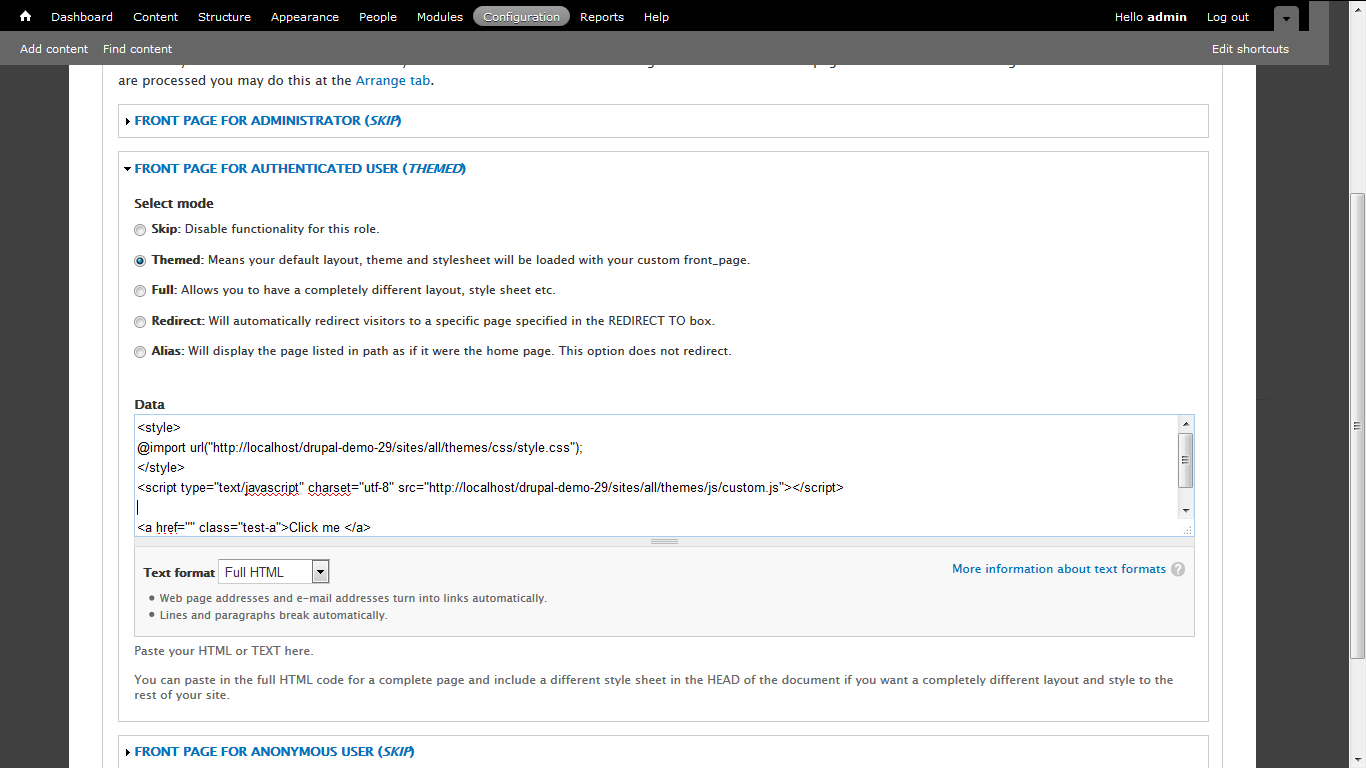Click the home icon in admin toolbar

click(x=26, y=16)
